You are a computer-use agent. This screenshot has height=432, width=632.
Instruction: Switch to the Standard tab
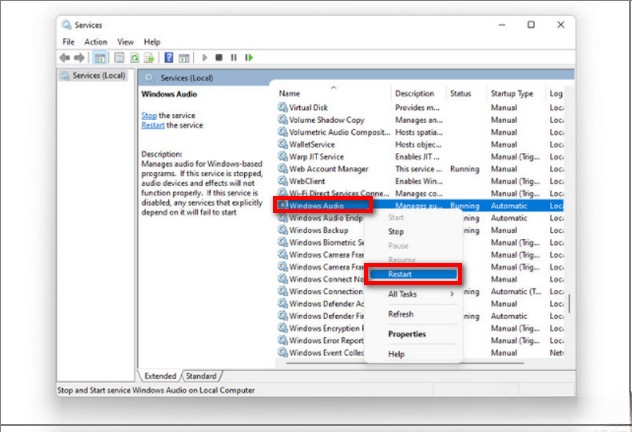(x=201, y=376)
